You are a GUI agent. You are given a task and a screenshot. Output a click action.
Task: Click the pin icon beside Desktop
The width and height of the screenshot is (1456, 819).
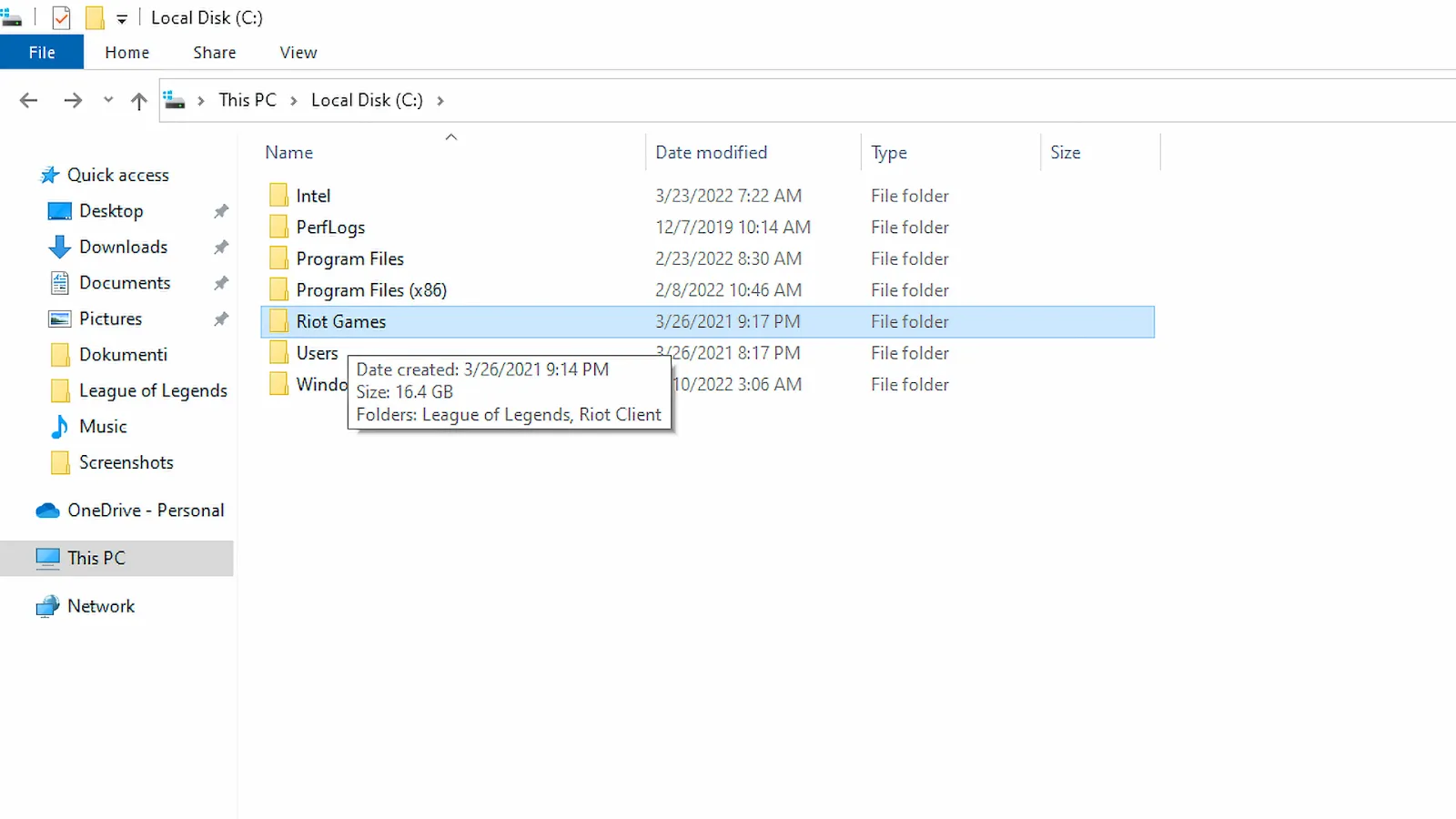(221, 211)
